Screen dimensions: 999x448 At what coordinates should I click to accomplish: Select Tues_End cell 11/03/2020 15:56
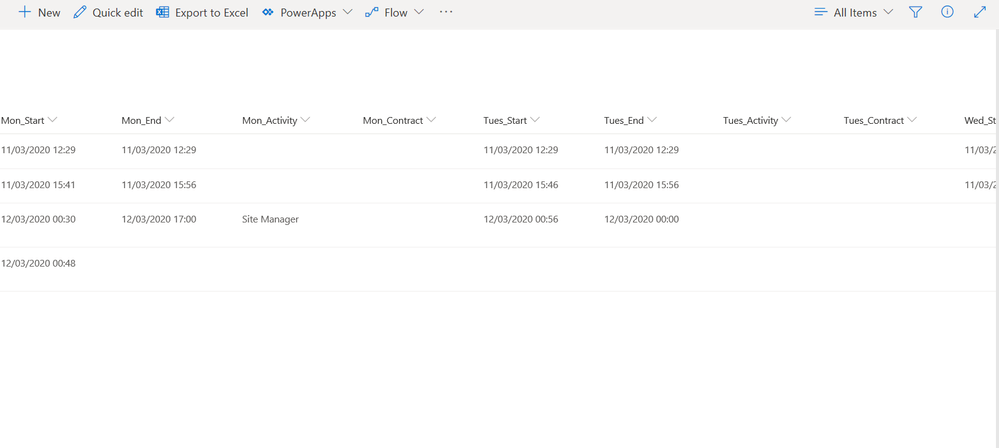coord(642,185)
